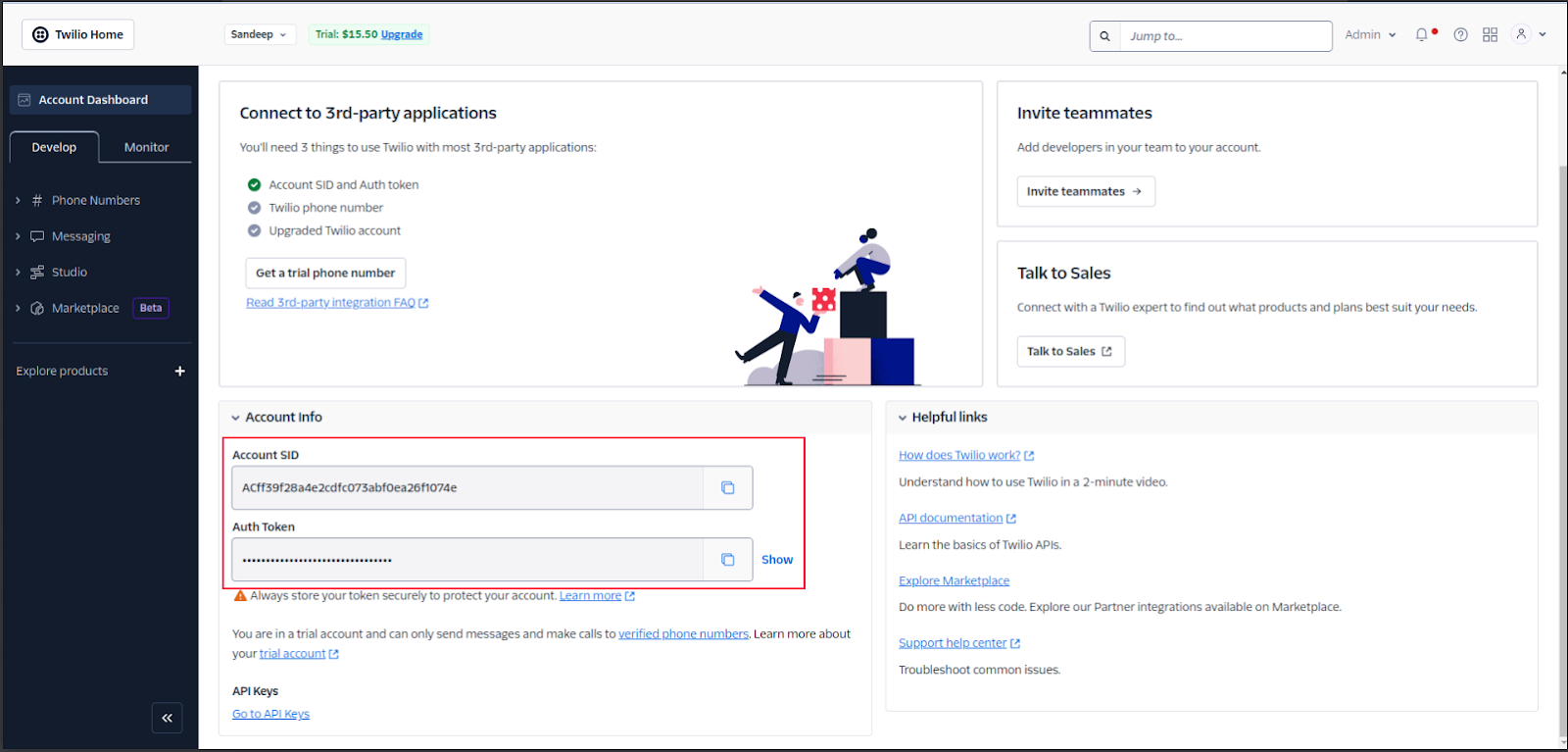This screenshot has height=752, width=1568.
Task: Click the green check for Account SID and Auth token
Action: 254,184
